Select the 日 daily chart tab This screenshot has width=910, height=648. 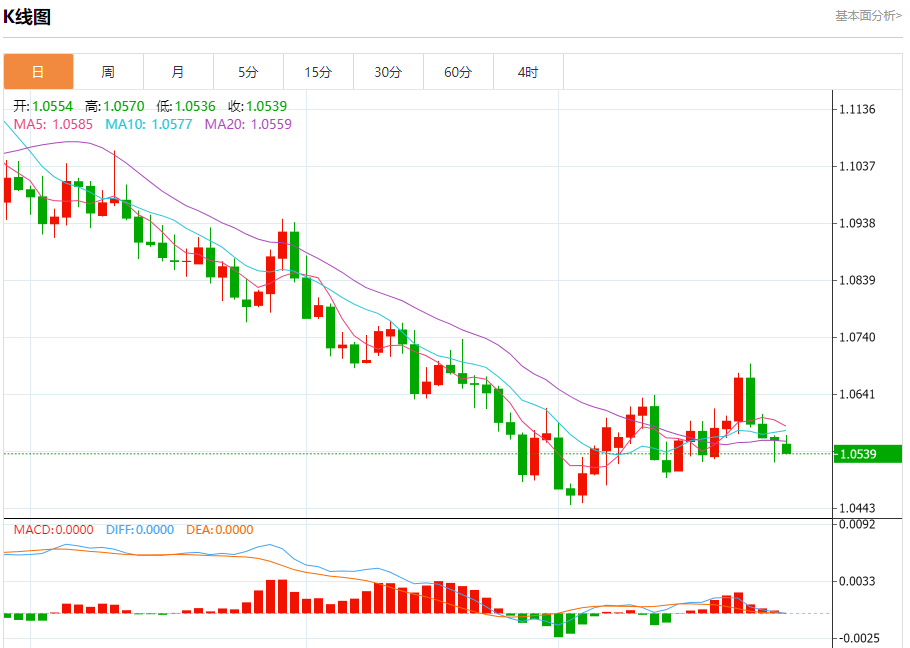[x=38, y=72]
